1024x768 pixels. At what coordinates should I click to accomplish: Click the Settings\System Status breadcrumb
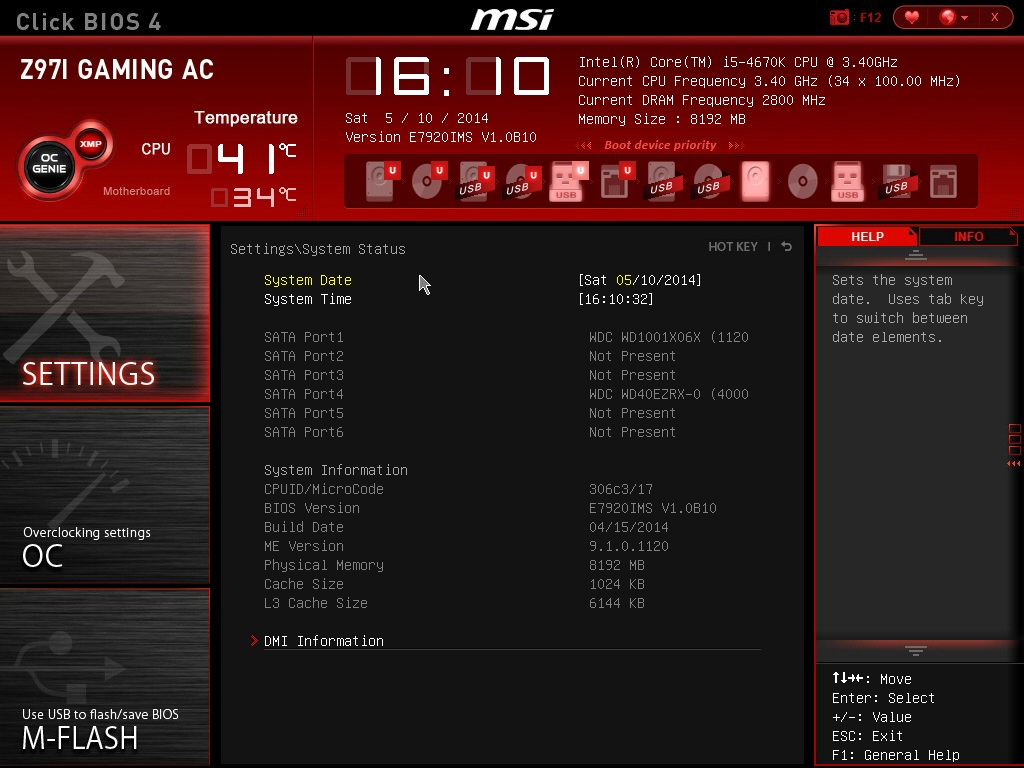coord(317,249)
